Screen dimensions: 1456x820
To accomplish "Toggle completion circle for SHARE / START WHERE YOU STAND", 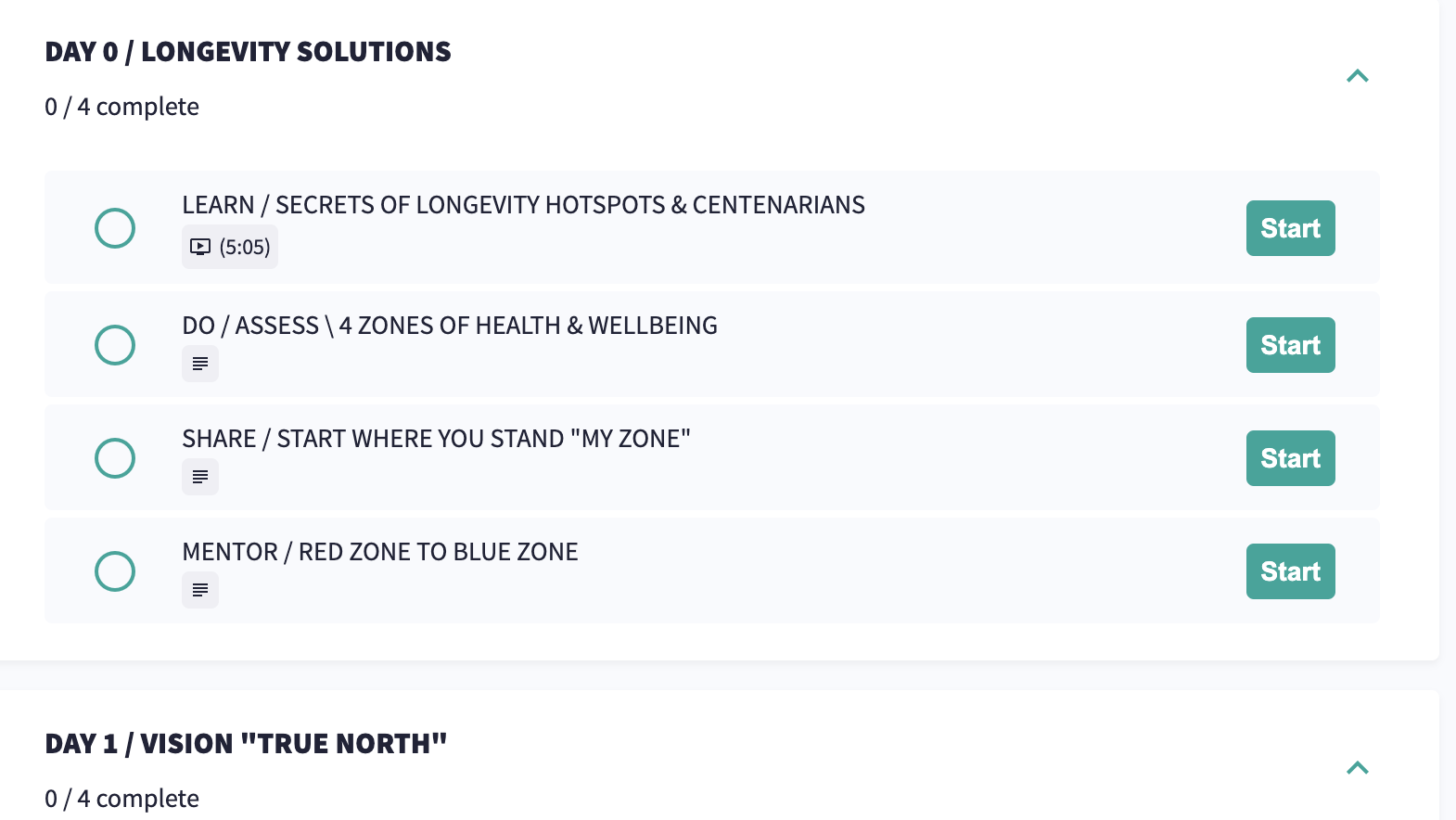I will 115,458.
